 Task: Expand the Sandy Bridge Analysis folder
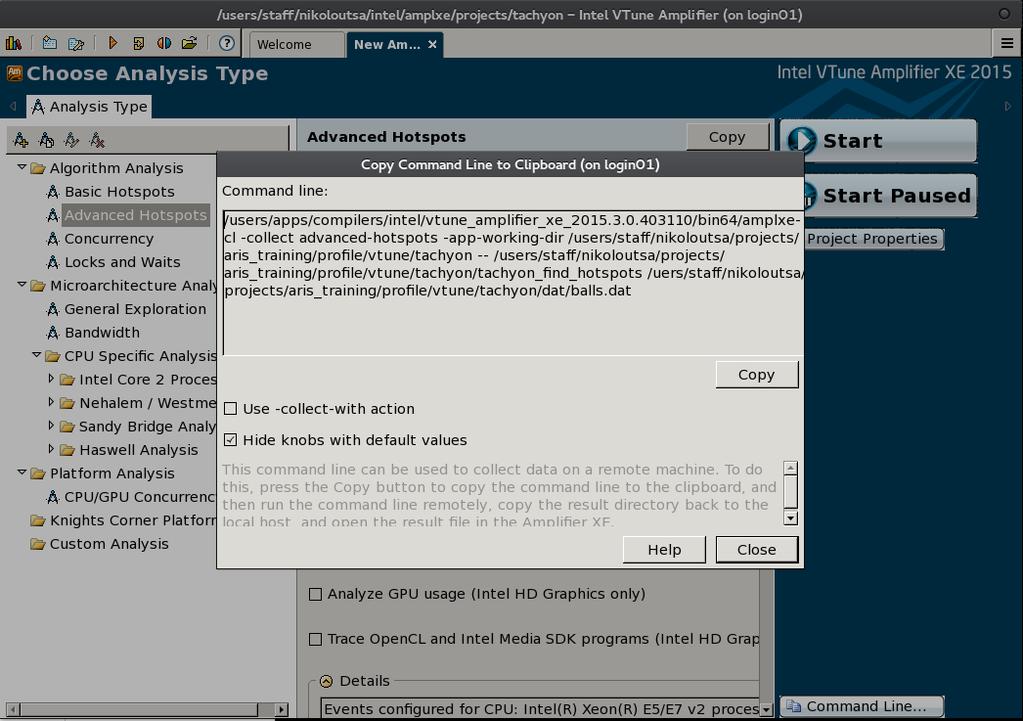pyautogui.click(x=51, y=425)
